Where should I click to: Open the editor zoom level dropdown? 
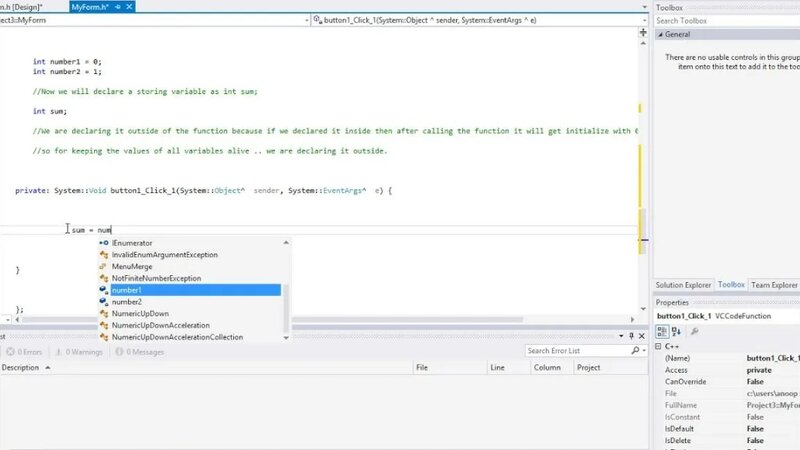pos(7,319)
